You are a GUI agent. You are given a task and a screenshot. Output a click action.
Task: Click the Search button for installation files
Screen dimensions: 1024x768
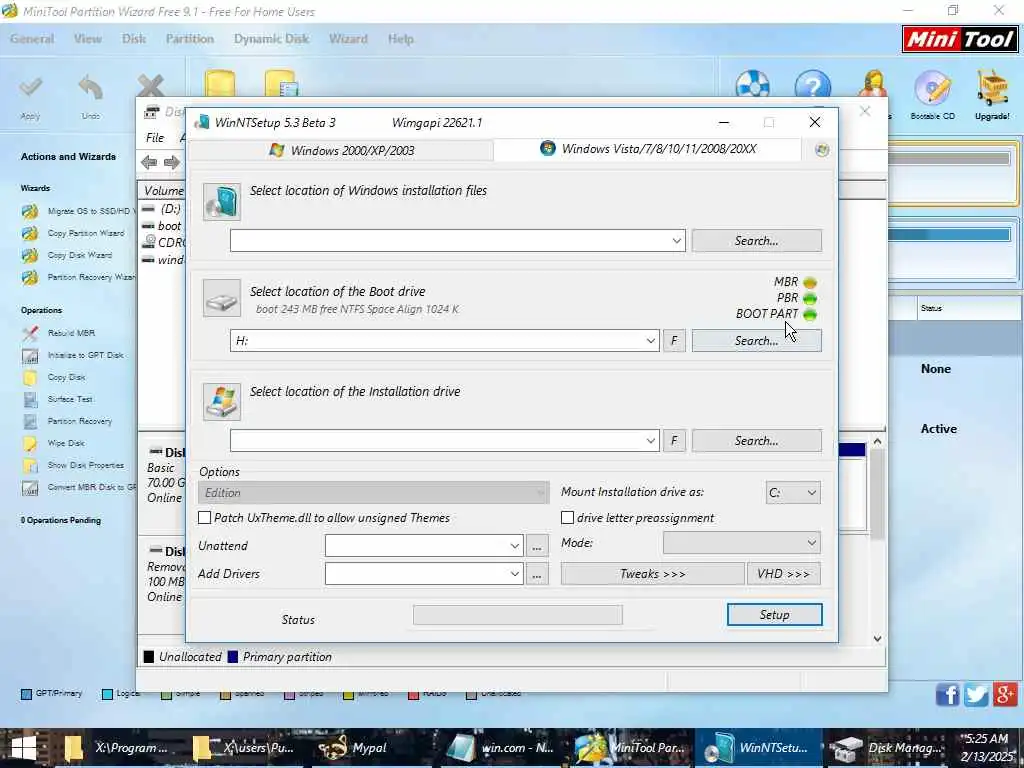pyautogui.click(x=756, y=240)
